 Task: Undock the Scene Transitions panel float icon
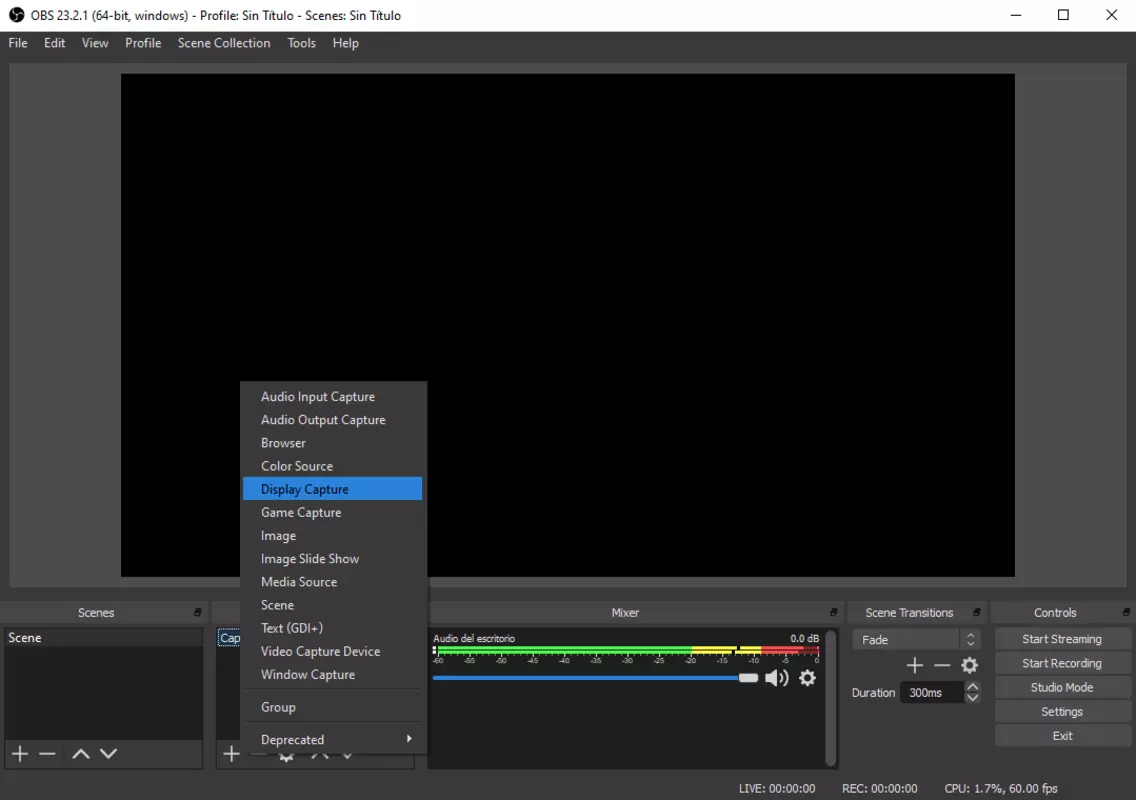pyautogui.click(x=976, y=612)
